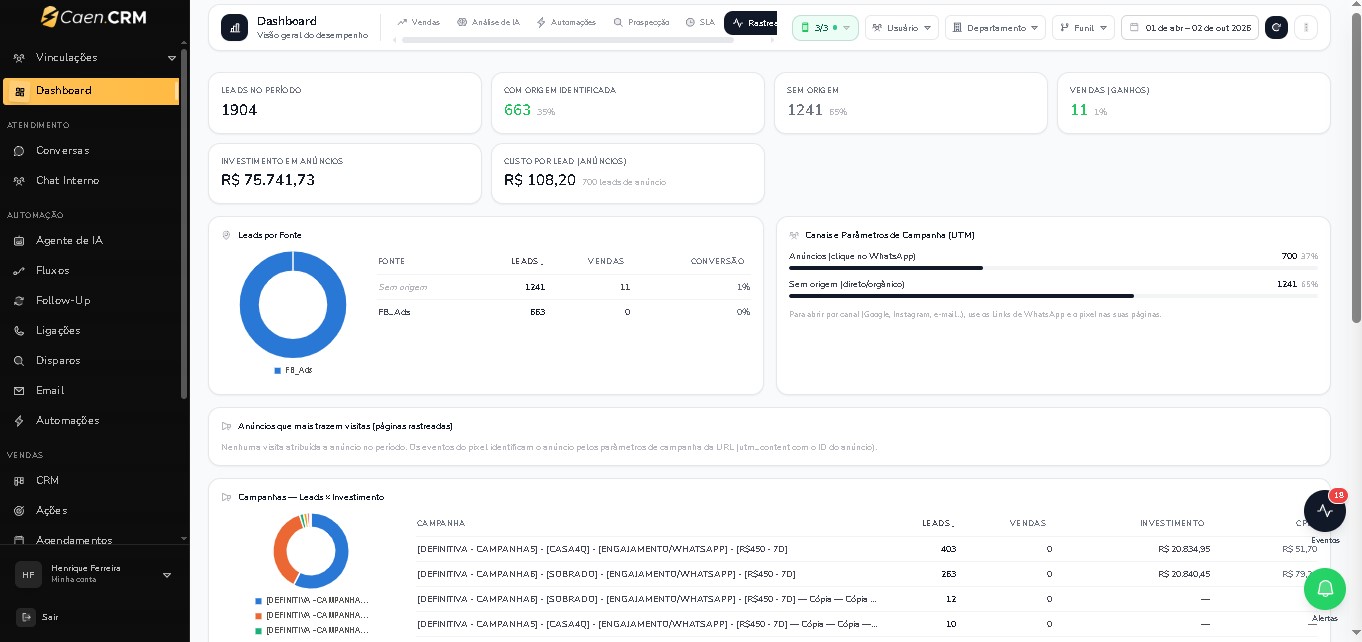Click the Anúncios (clique no WhatsApp) progress bar
1362x642 pixels.
click(1053, 268)
